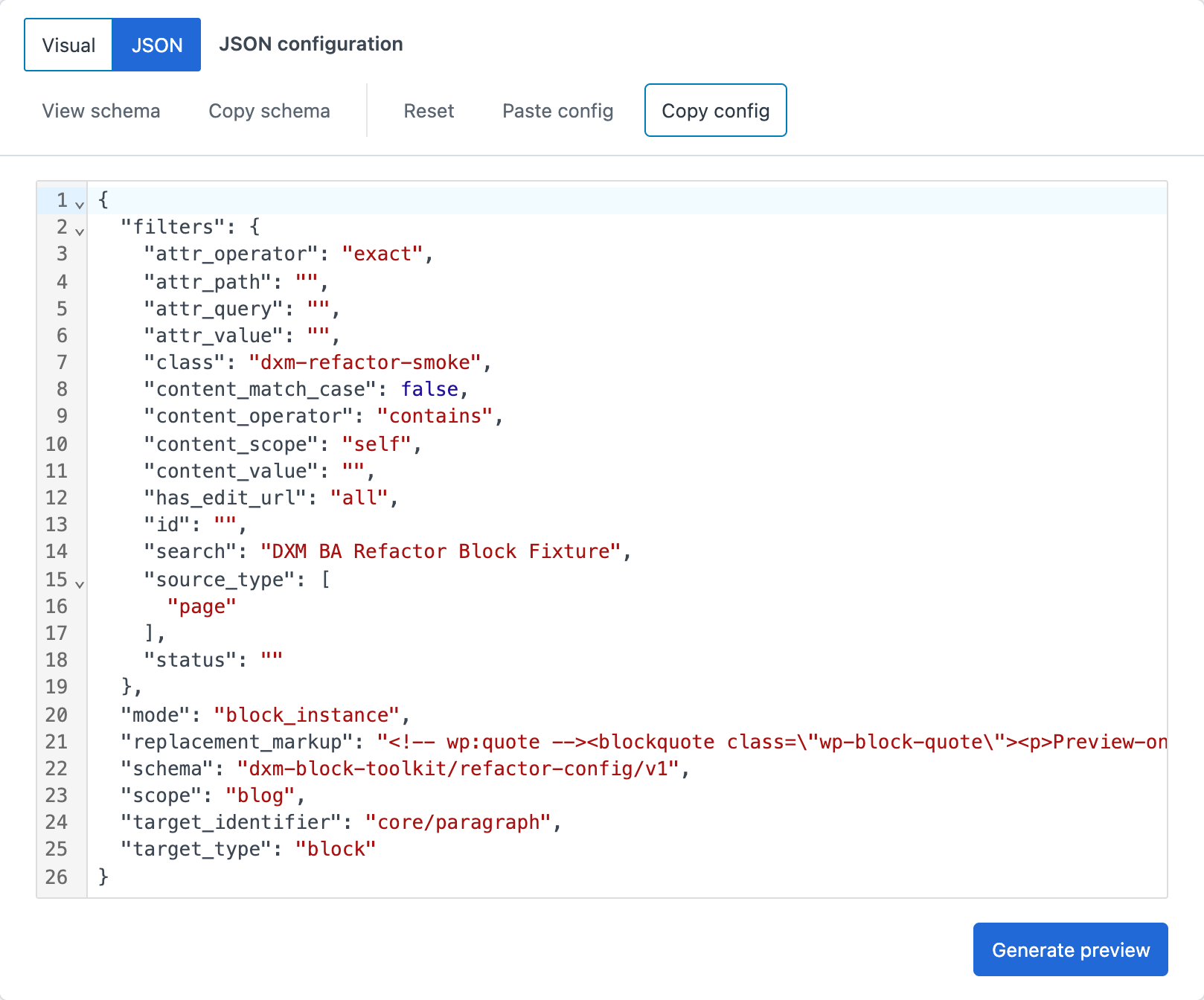Screen dimensions: 1204x1000
Task: Click the closing brace on line 26
Action: coord(103,876)
